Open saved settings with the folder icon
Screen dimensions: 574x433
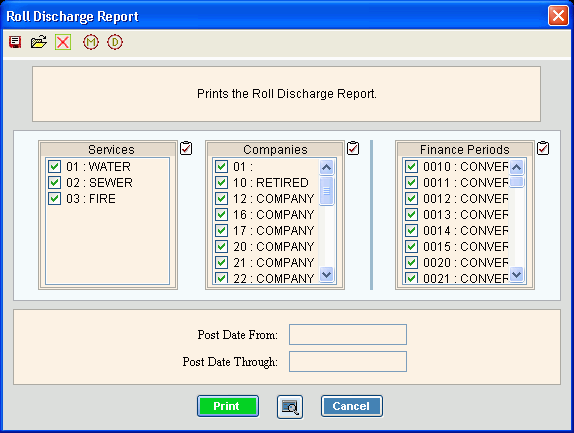click(39, 42)
